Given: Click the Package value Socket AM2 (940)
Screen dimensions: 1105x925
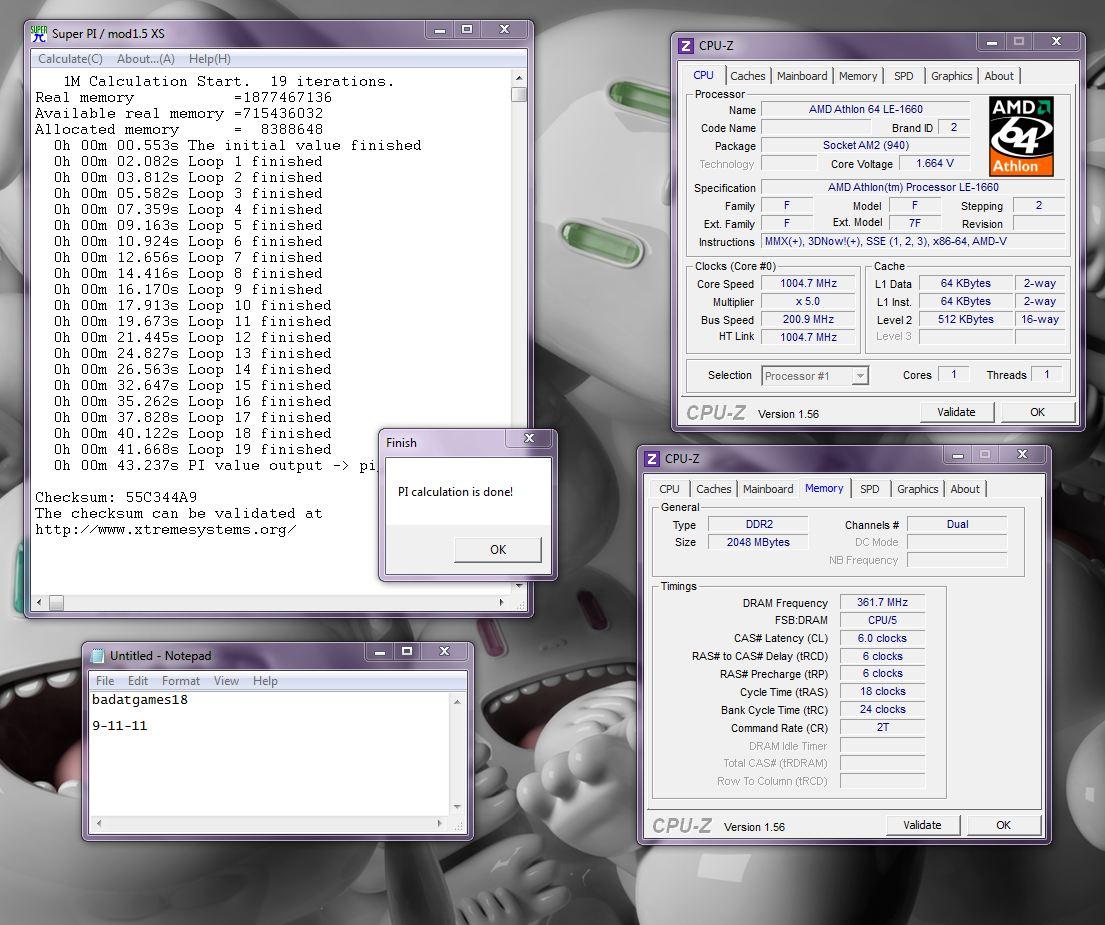Looking at the screenshot, I should (x=865, y=145).
